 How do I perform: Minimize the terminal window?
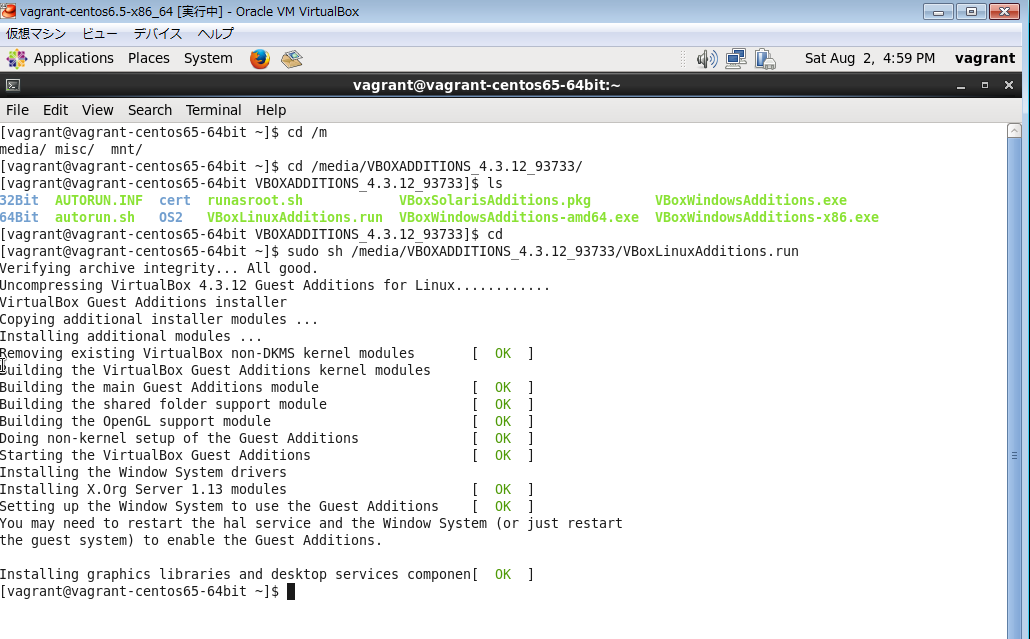[x=960, y=85]
